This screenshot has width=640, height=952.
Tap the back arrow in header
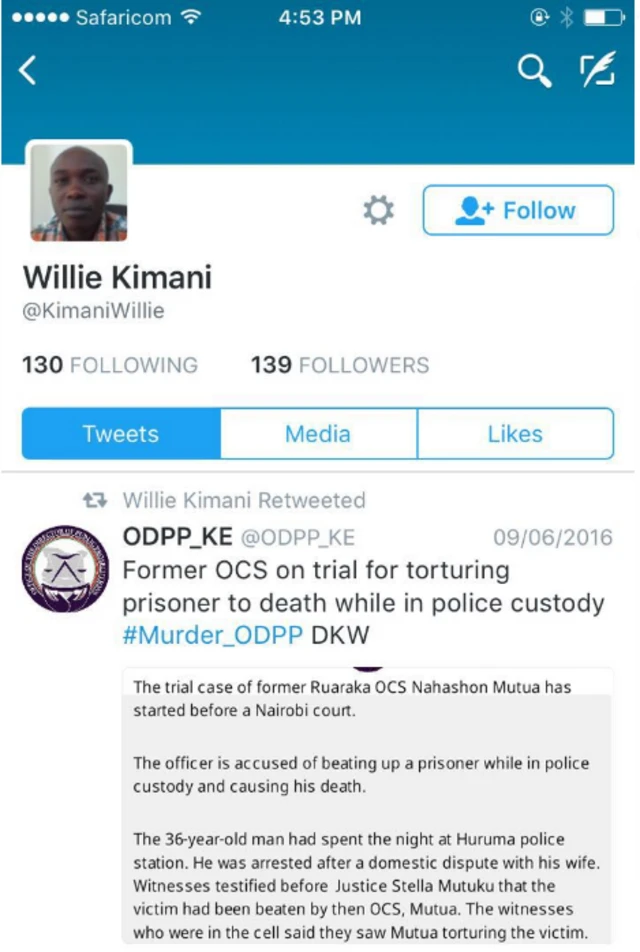(27, 70)
